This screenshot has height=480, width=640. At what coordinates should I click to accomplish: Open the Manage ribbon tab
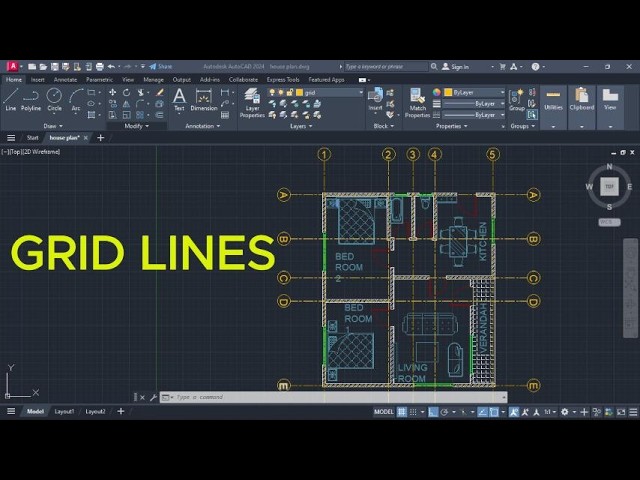[153, 80]
